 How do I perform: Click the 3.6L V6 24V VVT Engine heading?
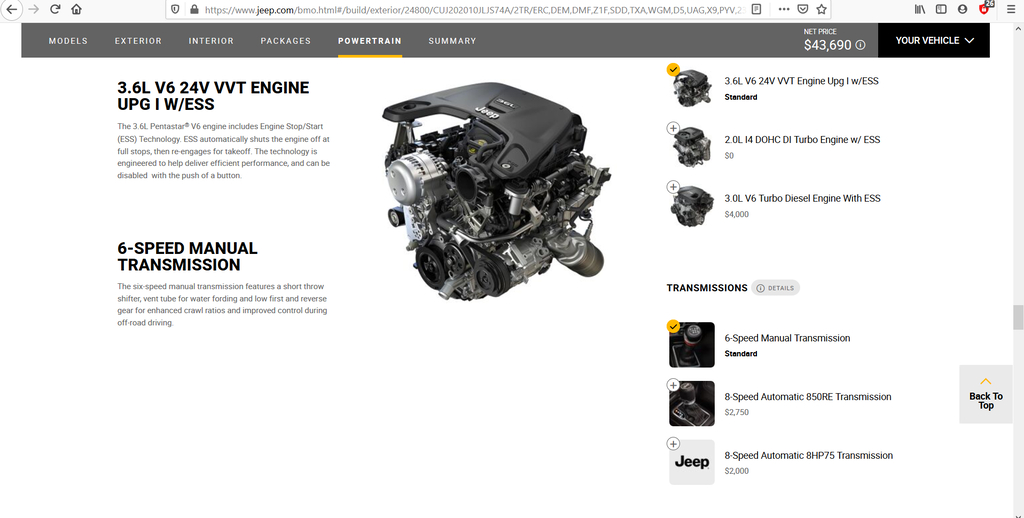[213, 96]
